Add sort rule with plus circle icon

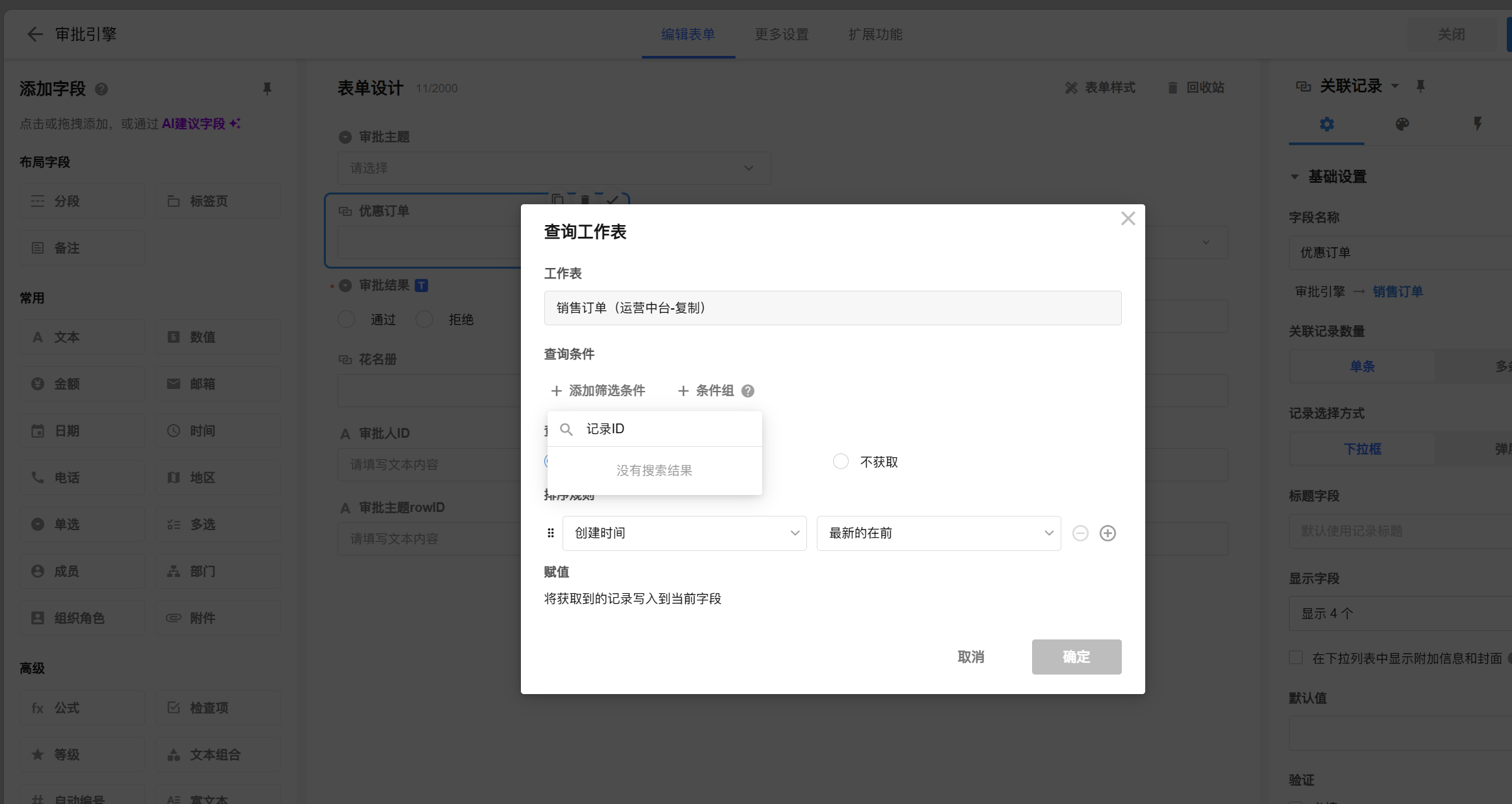1107,533
